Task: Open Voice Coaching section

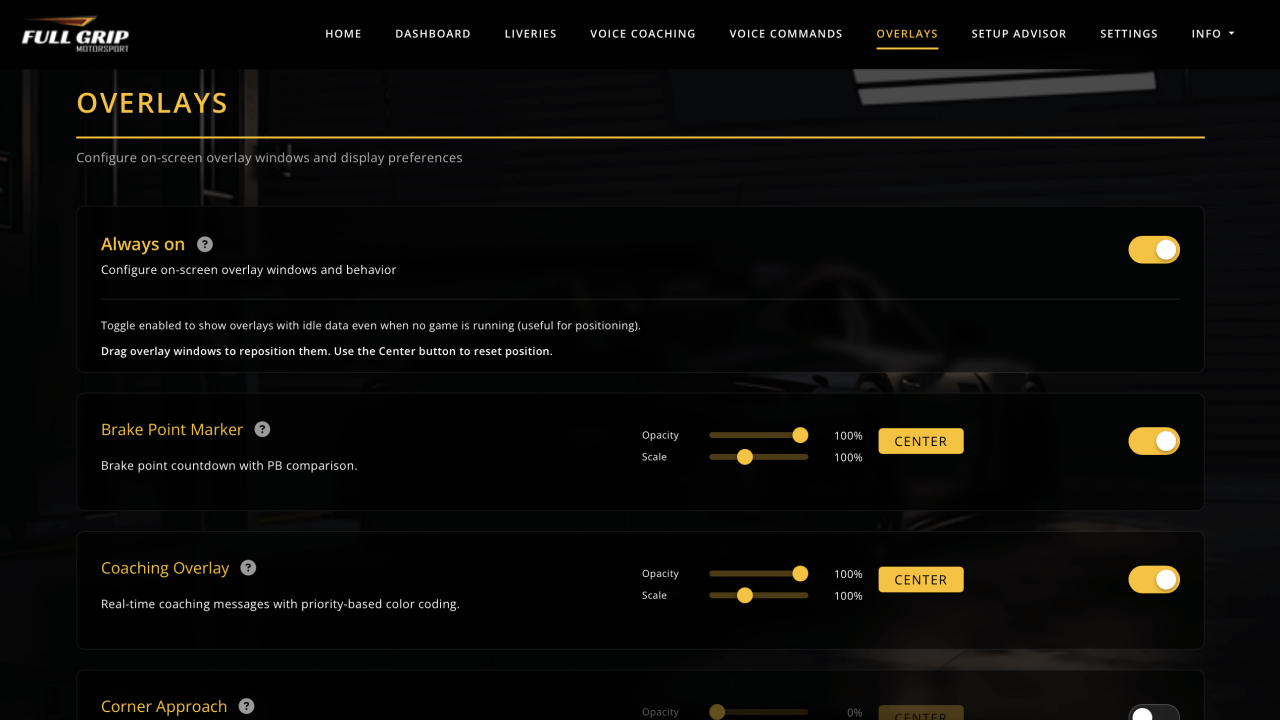Action: (642, 34)
